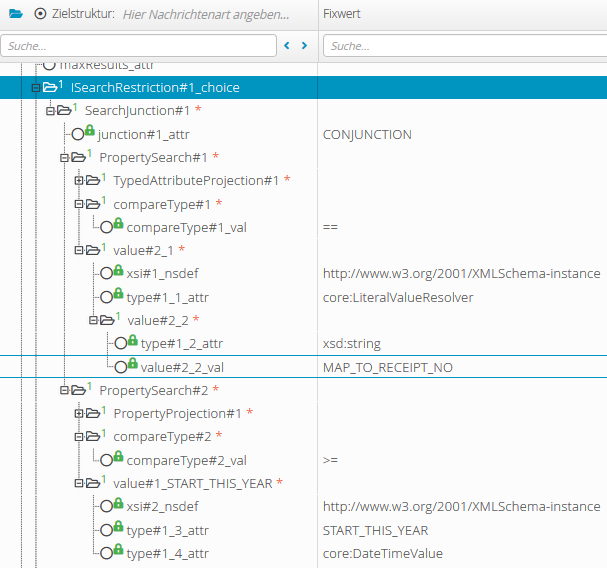Collapse the SearchJunction#1 tree node

point(50,111)
